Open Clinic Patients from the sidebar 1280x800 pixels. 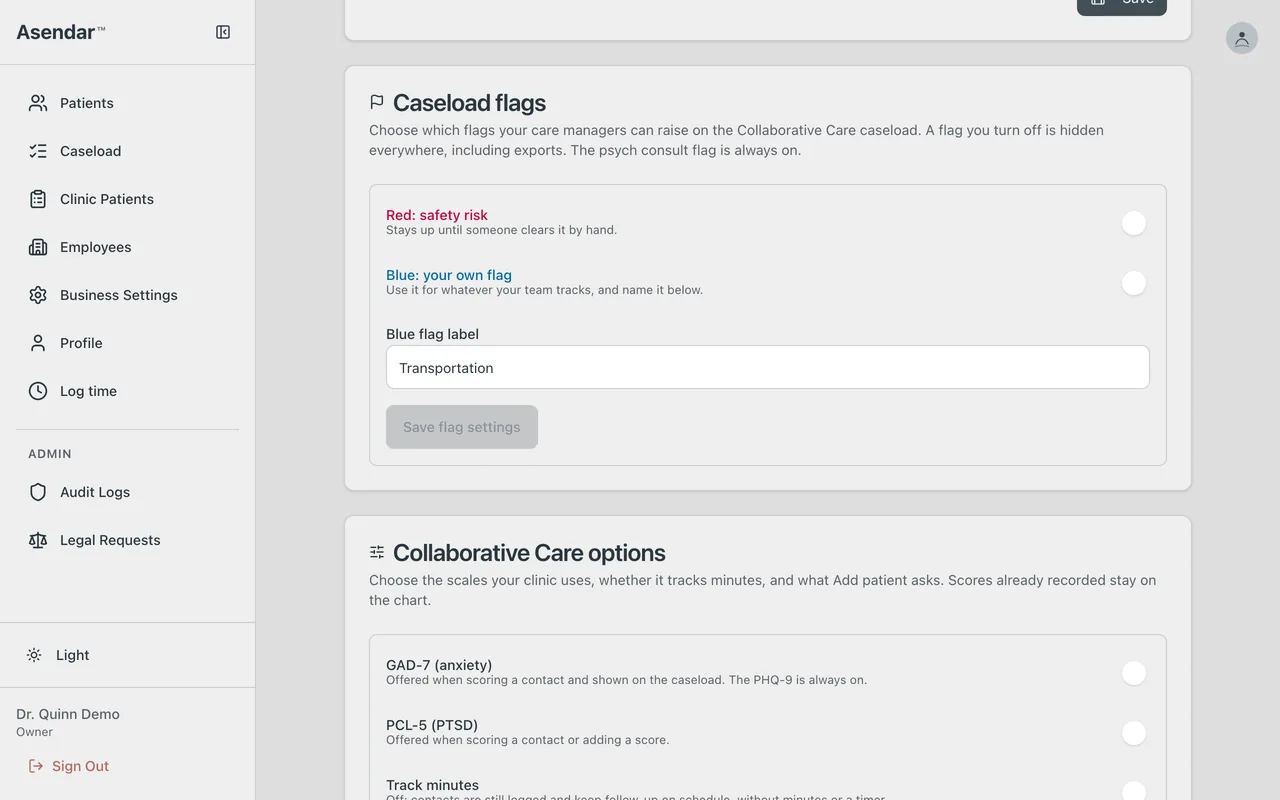[127, 199]
